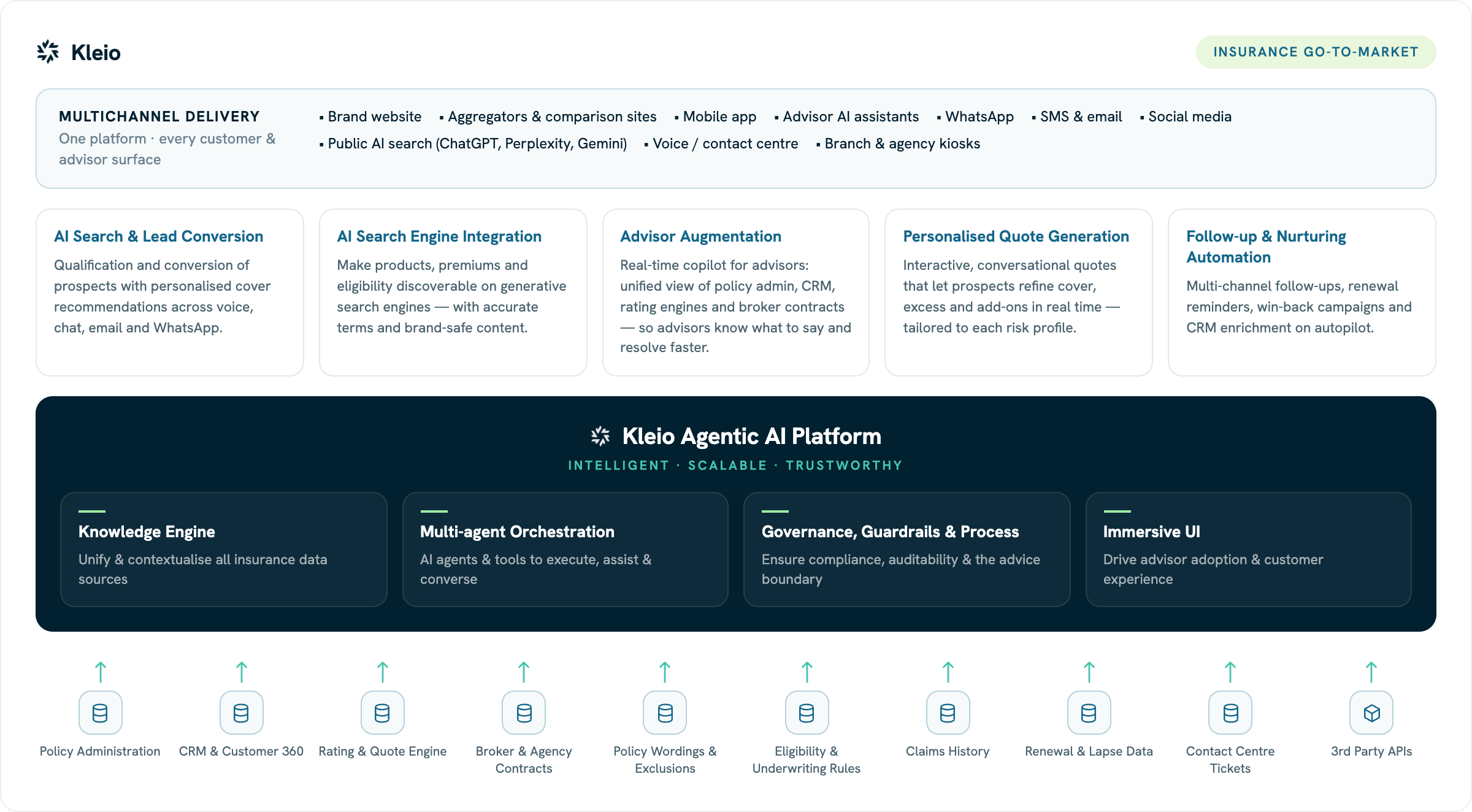Click Branch & agency kiosks channel
This screenshot has height=812, width=1472.
[898, 144]
